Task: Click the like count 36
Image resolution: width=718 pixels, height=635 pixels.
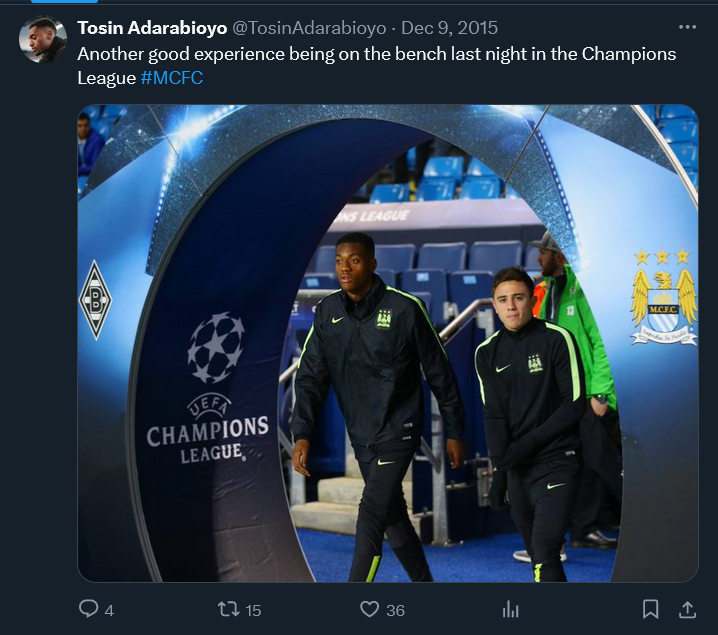Action: [x=395, y=610]
